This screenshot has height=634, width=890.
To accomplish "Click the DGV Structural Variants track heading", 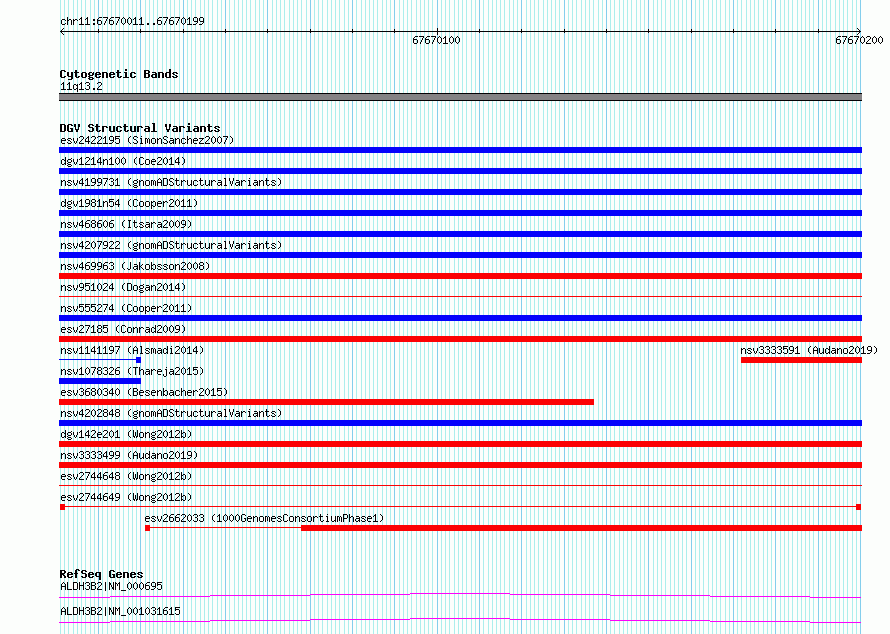I will click(140, 128).
